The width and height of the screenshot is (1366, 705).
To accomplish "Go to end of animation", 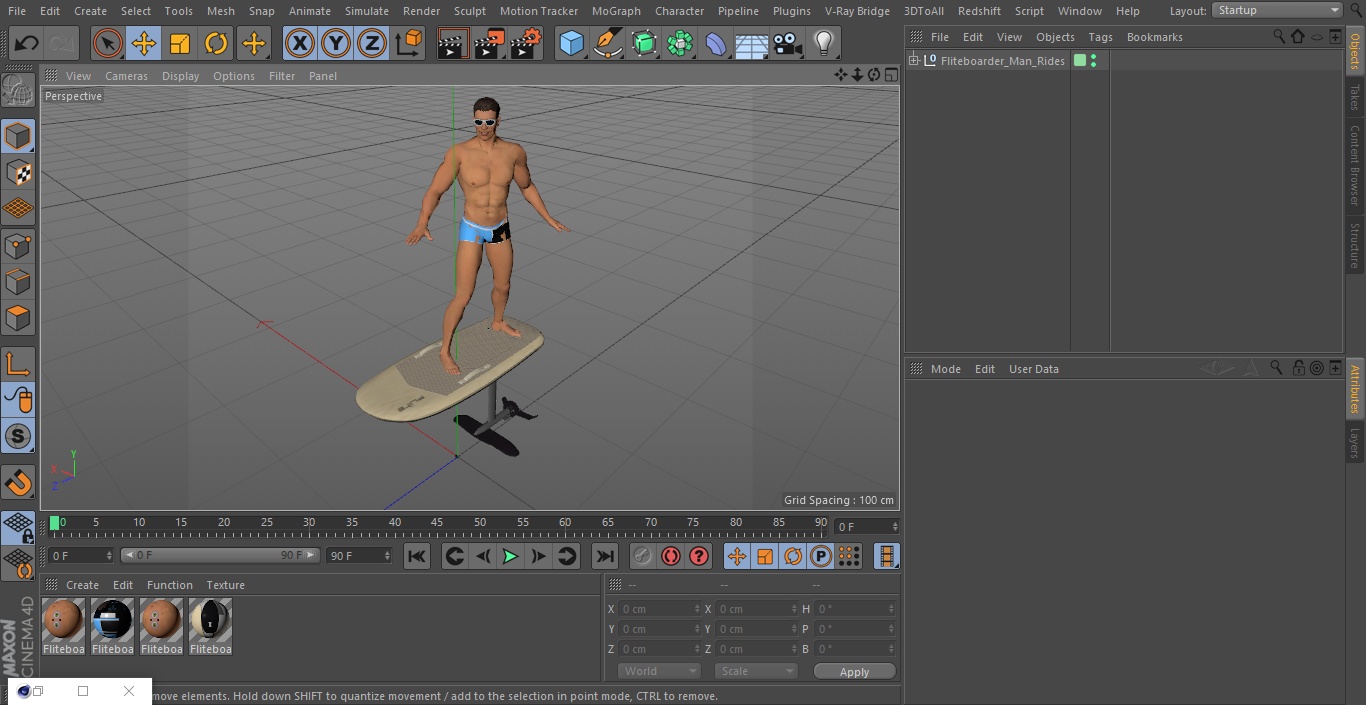I will 604,556.
